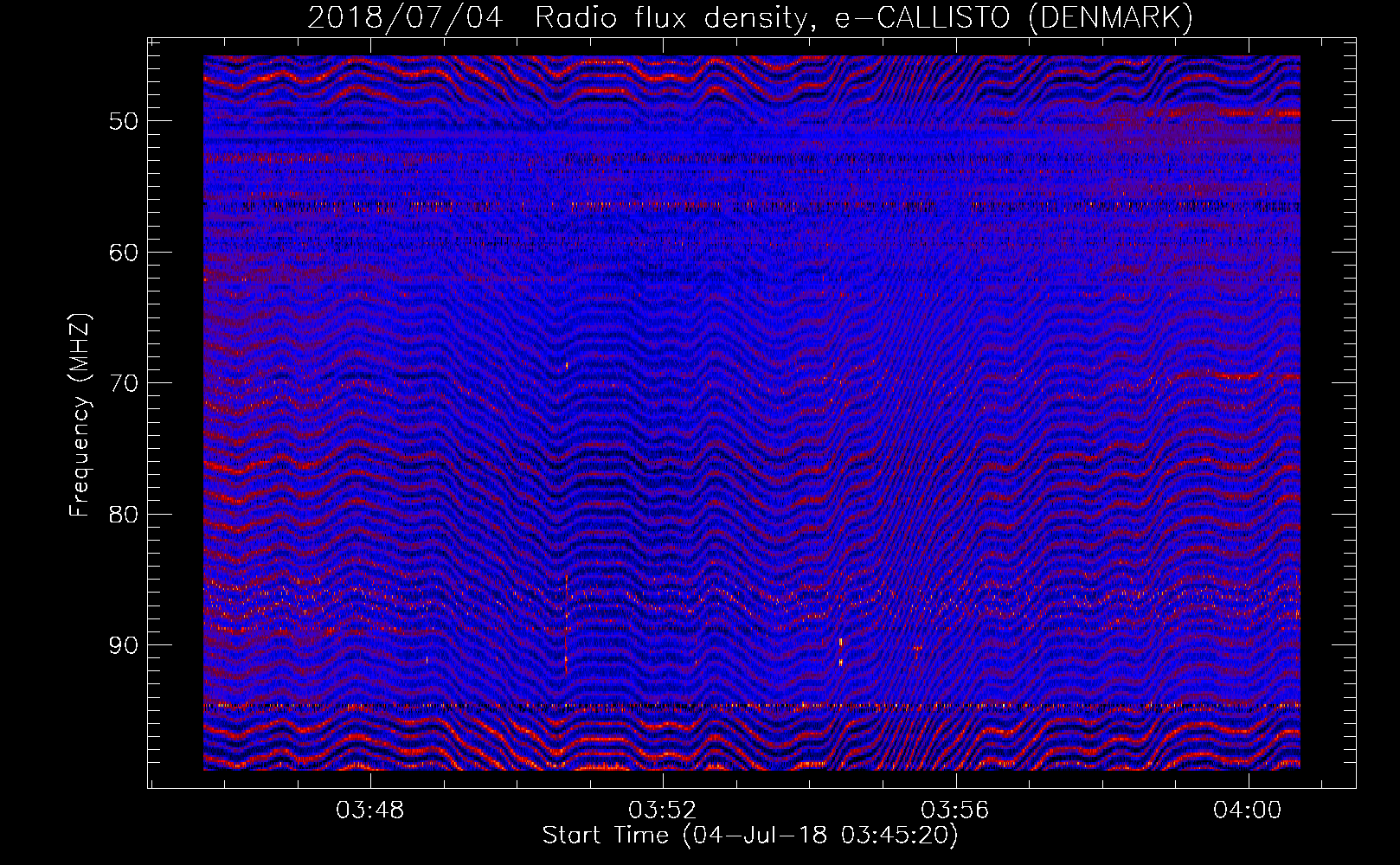This screenshot has height=865, width=1400.
Task: Click the 80 frequency tick label
Action: (x=124, y=514)
